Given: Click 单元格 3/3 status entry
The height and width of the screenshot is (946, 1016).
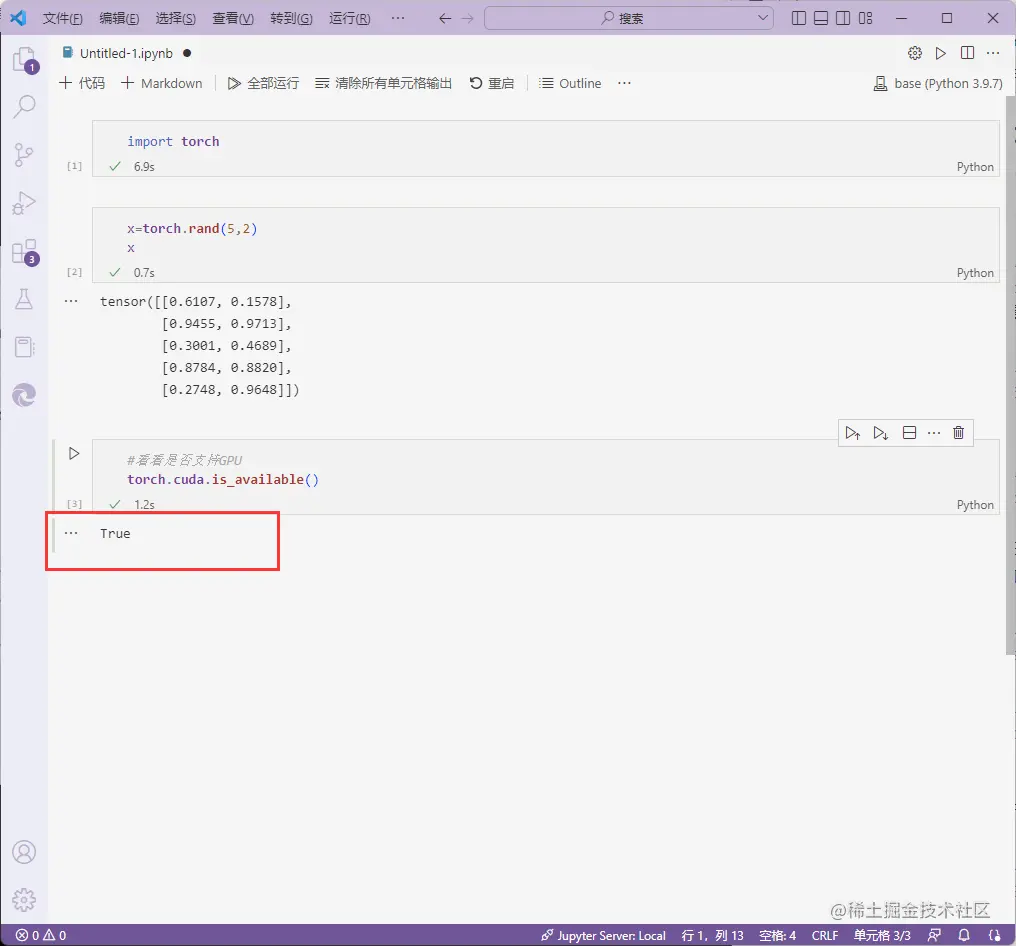Looking at the screenshot, I should [x=882, y=935].
